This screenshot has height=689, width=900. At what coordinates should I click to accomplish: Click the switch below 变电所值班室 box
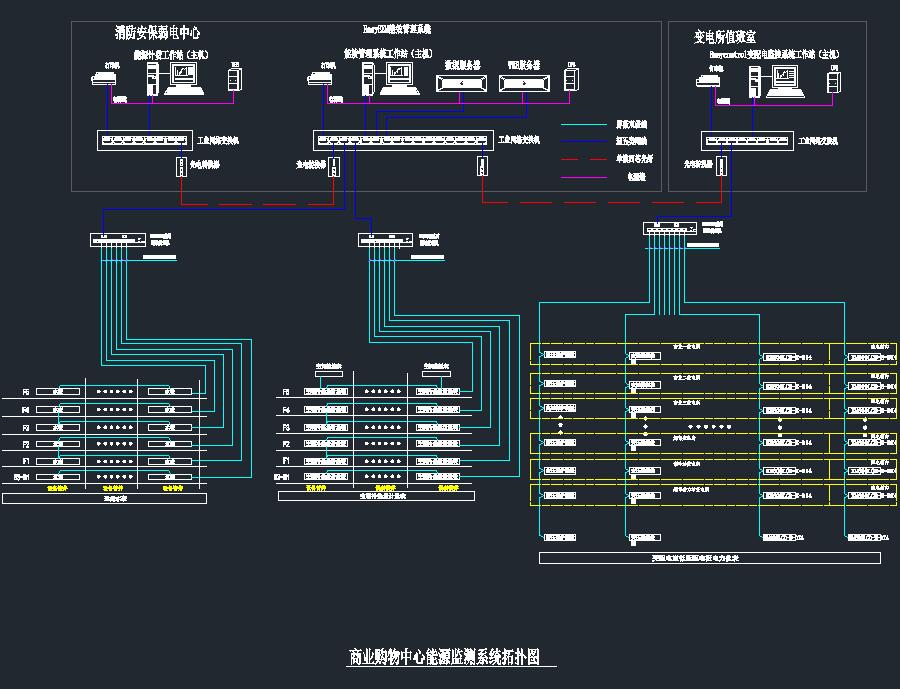(x=670, y=228)
